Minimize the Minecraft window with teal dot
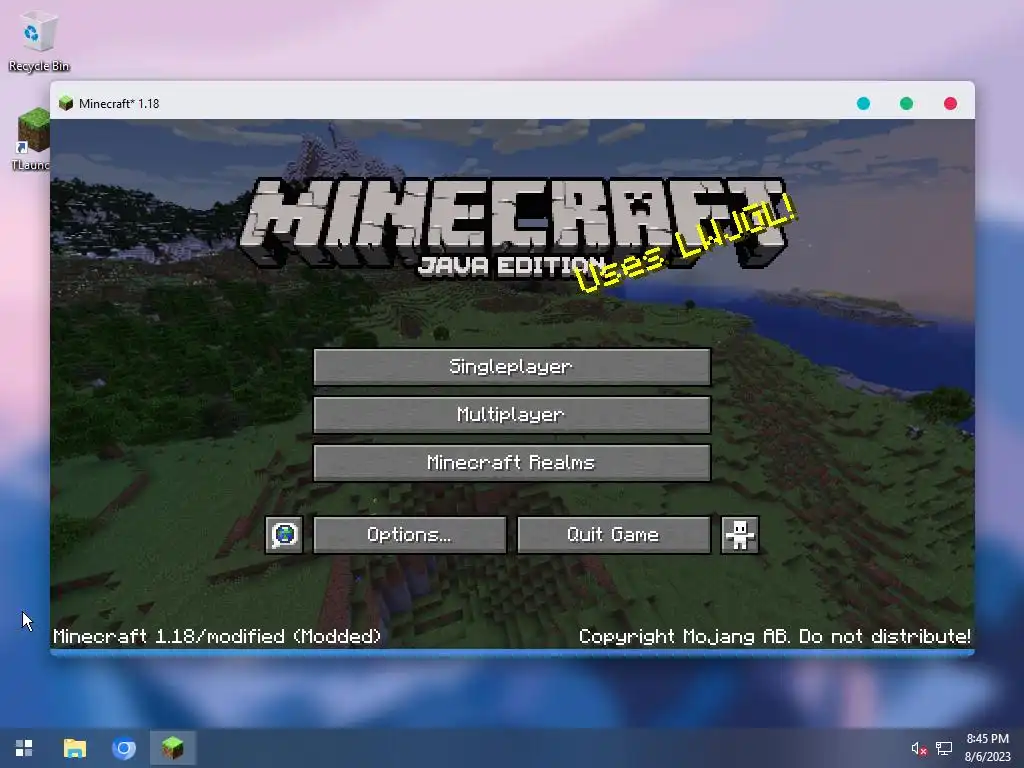Image resolution: width=1024 pixels, height=768 pixels. pos(863,103)
